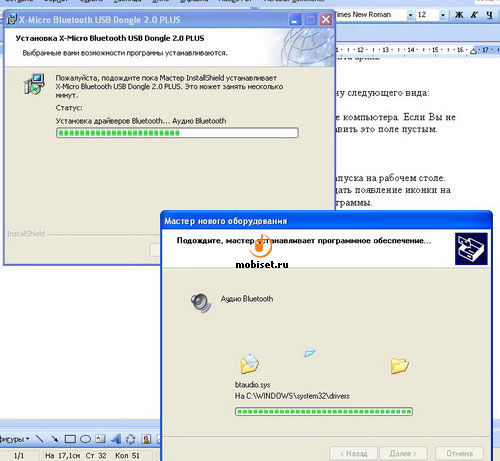
Task: Select the Line drawing tool
Action: pos(40,439)
